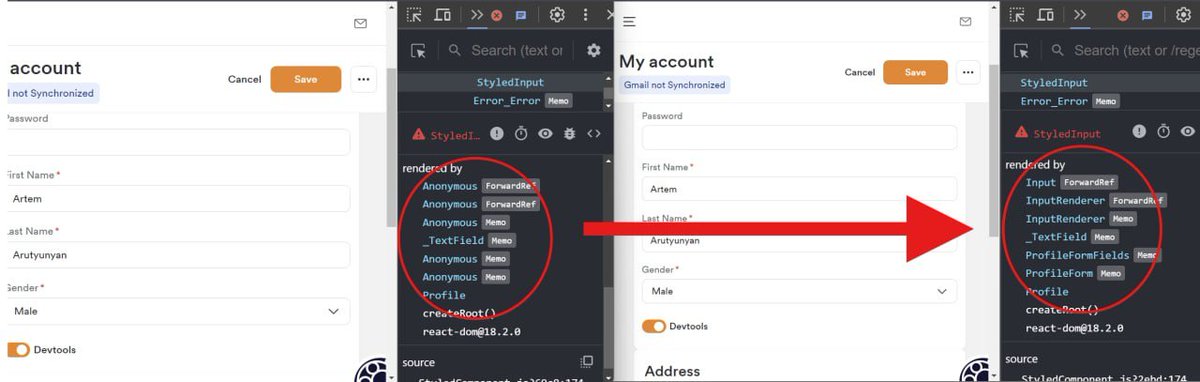Click Cancel button in left screenshot
Screen dimensions: 1200x382
click(x=244, y=79)
